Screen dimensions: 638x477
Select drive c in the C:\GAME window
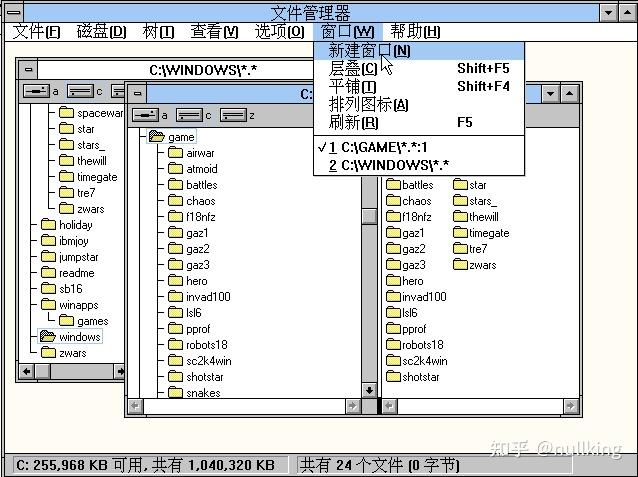189,115
